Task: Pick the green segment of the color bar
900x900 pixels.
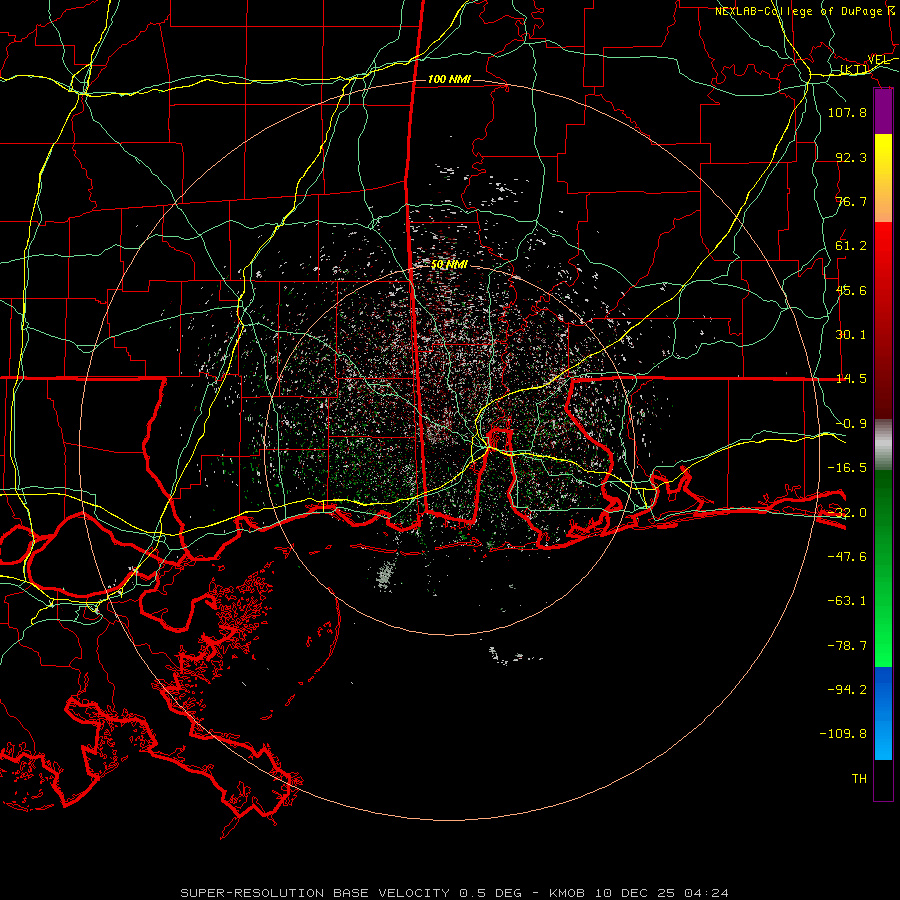Action: [883, 568]
